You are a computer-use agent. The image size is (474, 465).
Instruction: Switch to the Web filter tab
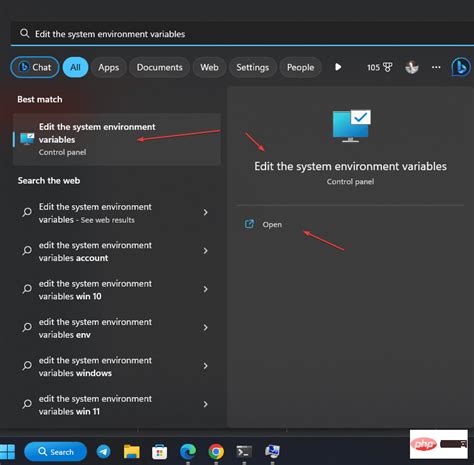point(209,67)
